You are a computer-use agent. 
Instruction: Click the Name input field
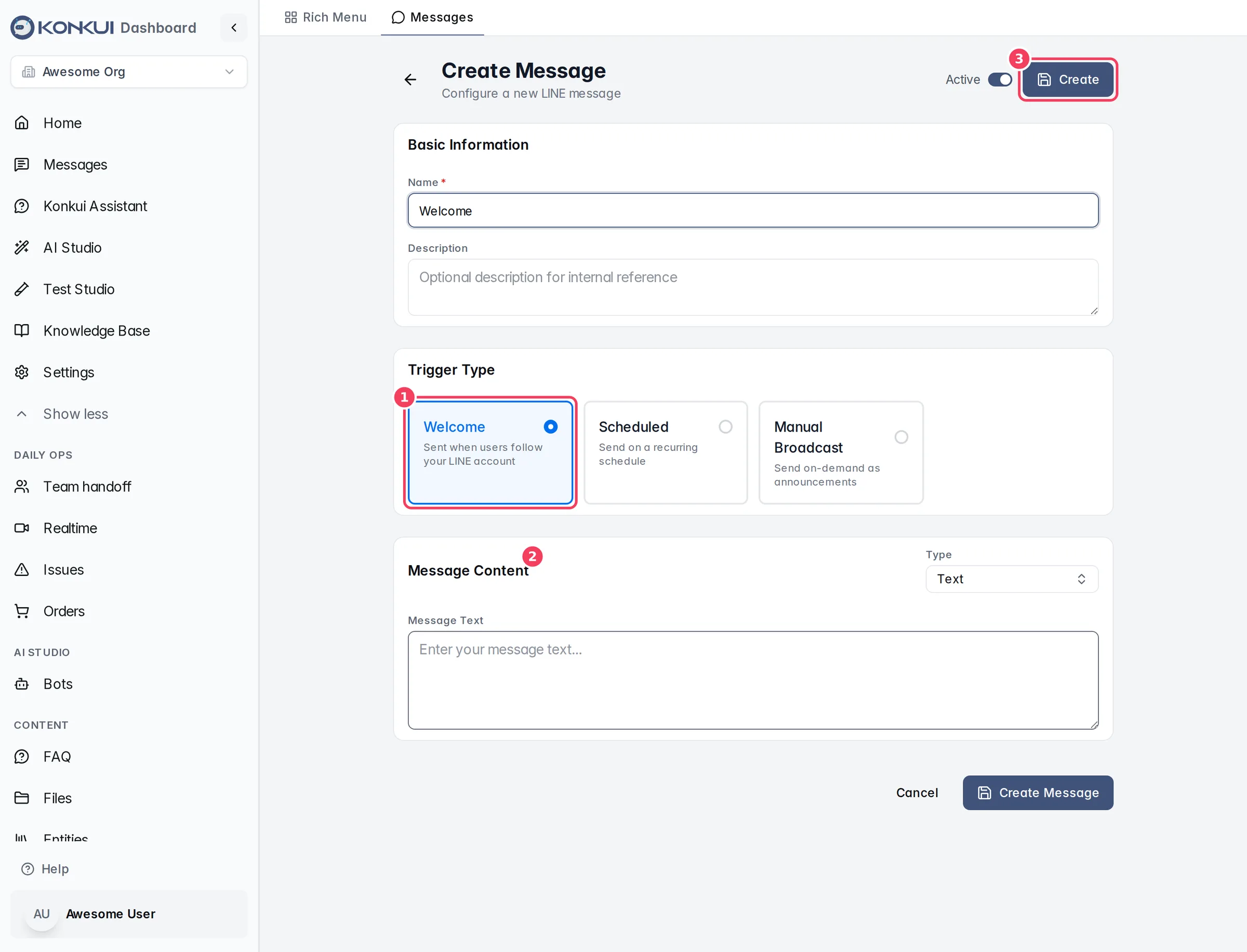(753, 210)
